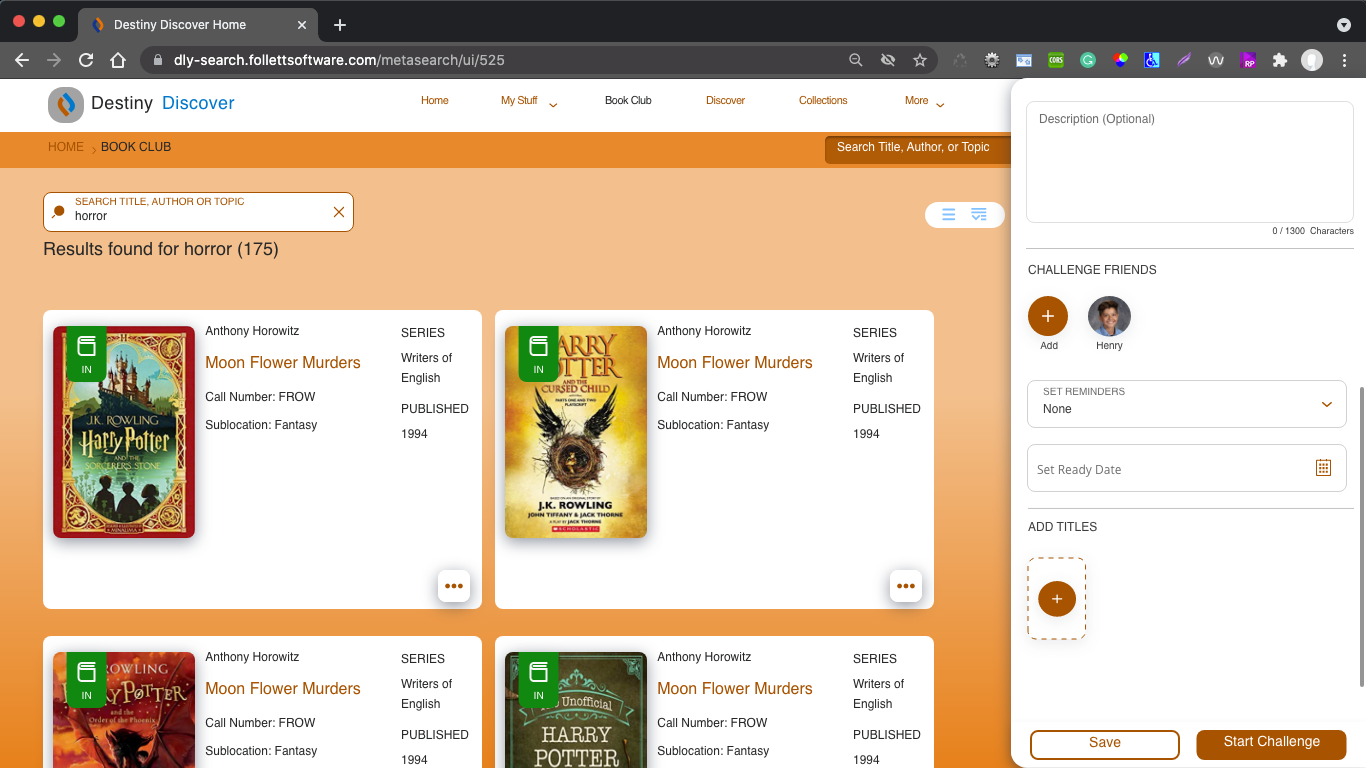Open the Discover nav item
Screen dimensions: 1366x768
(726, 101)
